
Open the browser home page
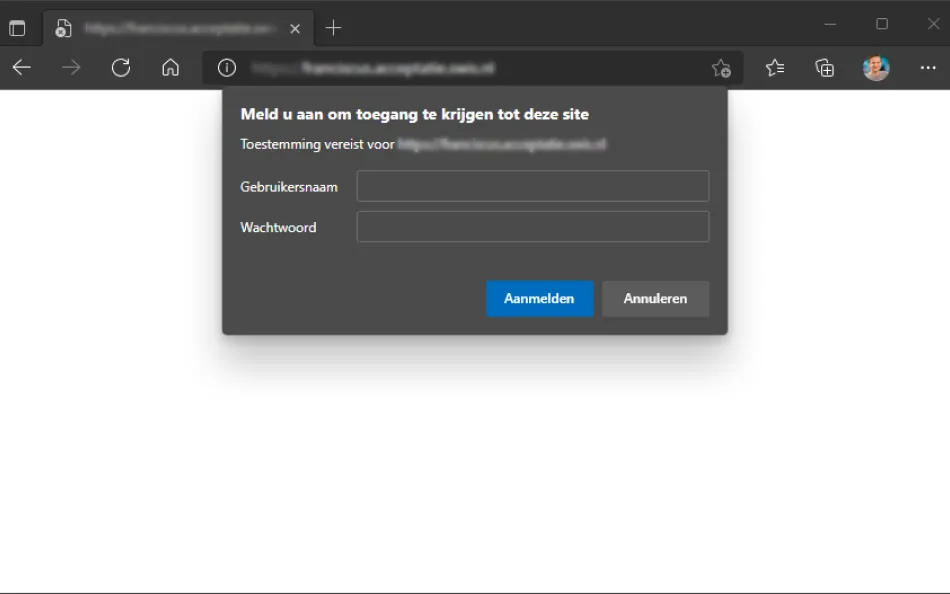tap(170, 67)
